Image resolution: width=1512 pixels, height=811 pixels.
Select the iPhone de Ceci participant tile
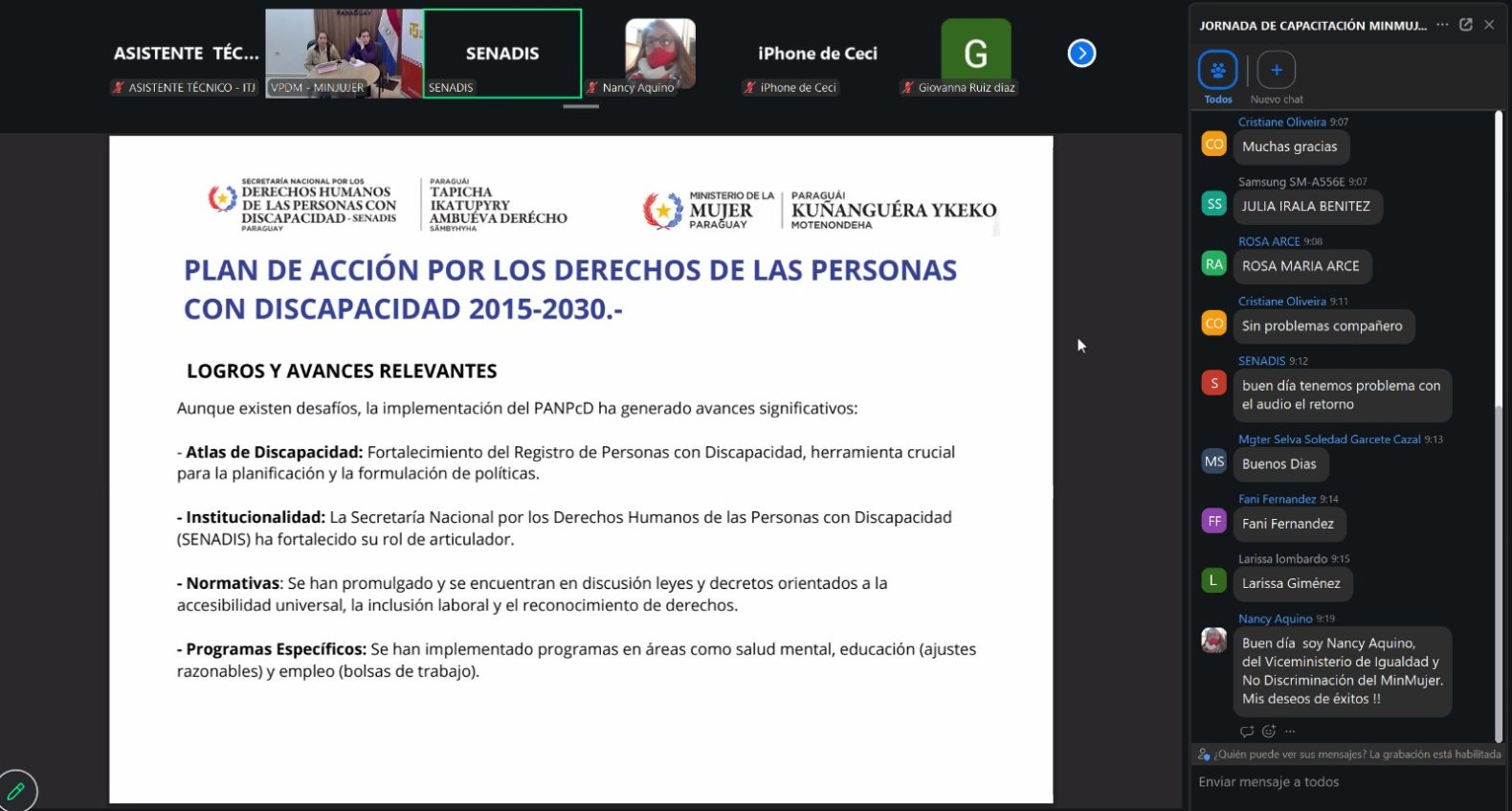click(817, 54)
